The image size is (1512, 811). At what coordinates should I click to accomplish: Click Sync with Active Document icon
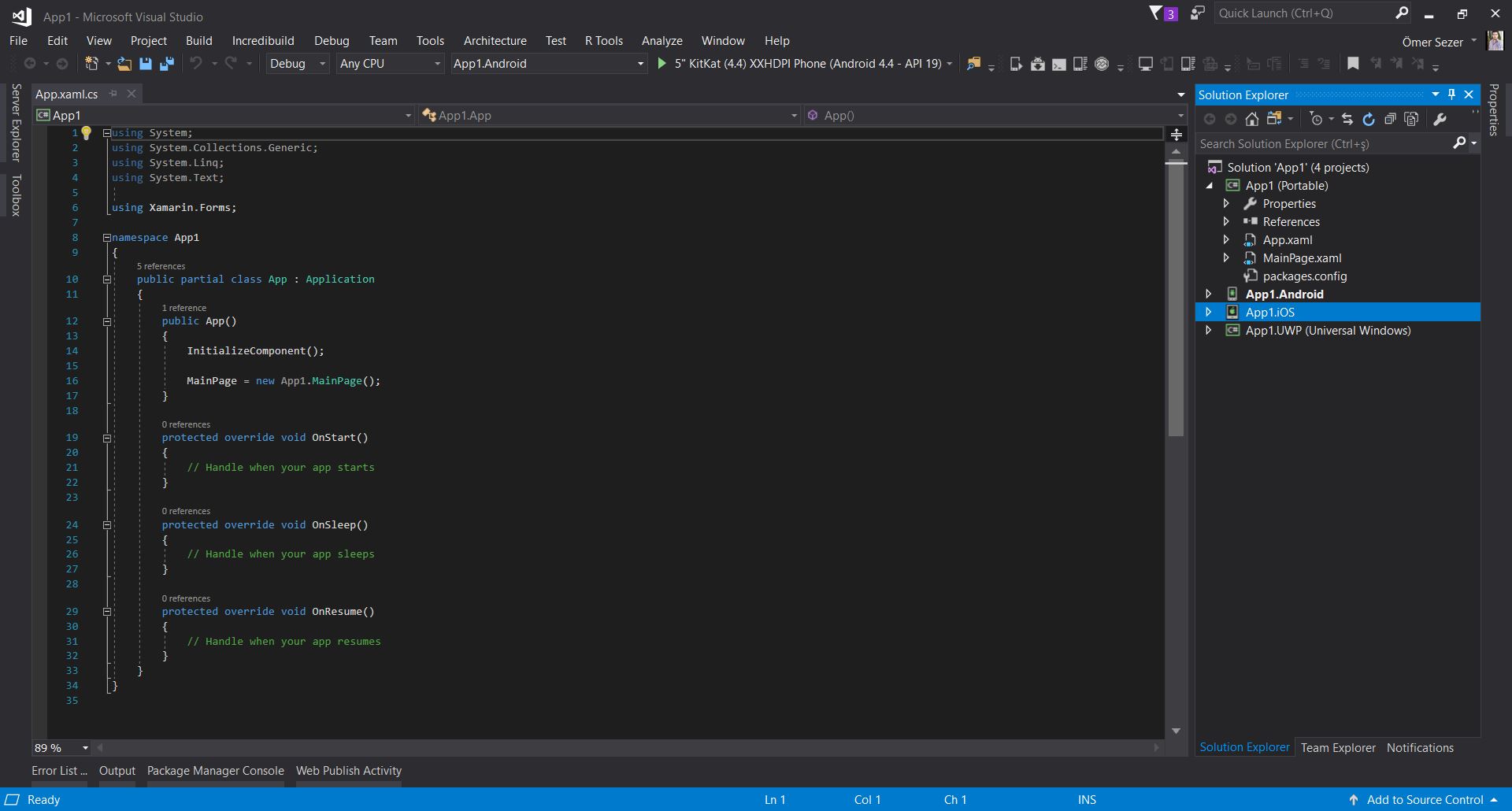tap(1347, 119)
